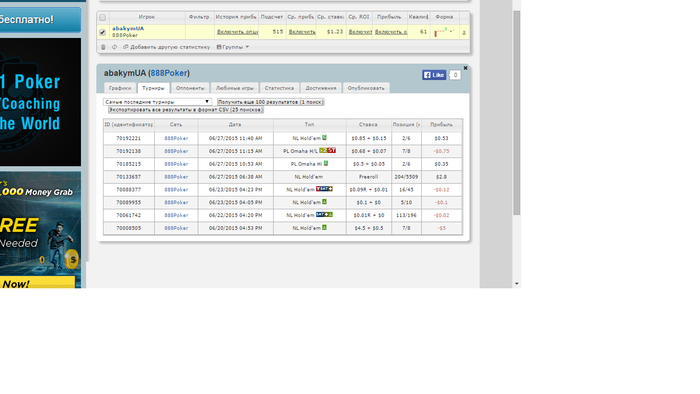Image resolution: width=700 pixels, height=394 pixels.
Task: Click the count value 515
Action: pyautogui.click(x=278, y=32)
